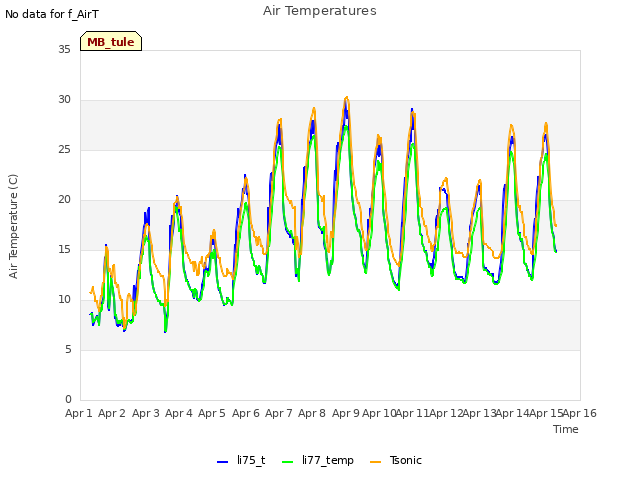Click the green li77_temp legend swatch

pyautogui.click(x=288, y=462)
